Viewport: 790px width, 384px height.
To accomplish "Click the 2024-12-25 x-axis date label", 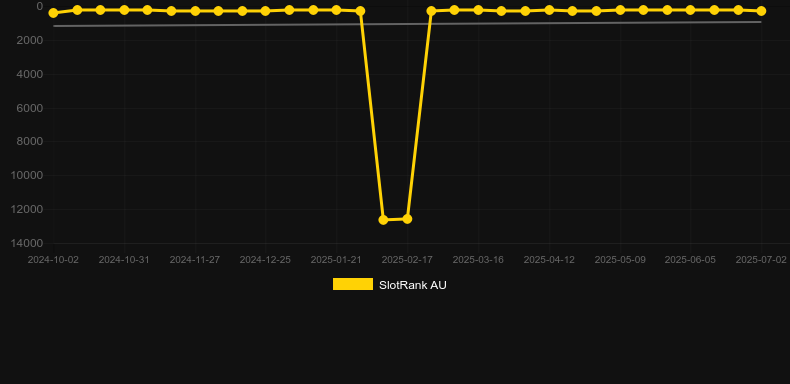I will (x=265, y=260).
